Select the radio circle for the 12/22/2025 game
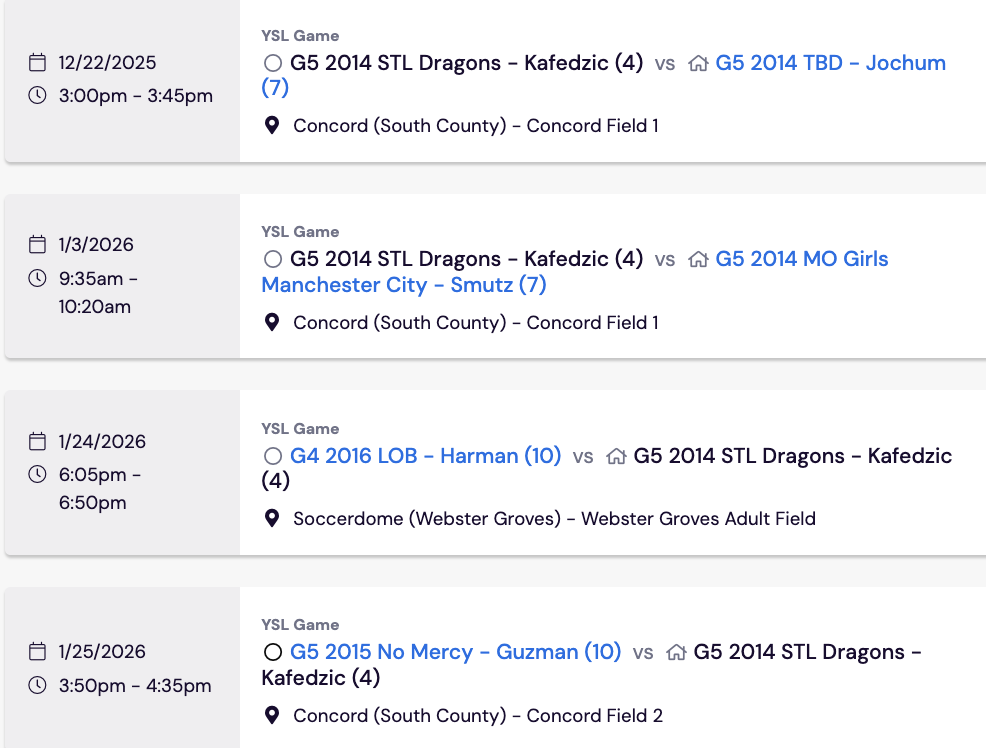The image size is (986, 748). 273,63
